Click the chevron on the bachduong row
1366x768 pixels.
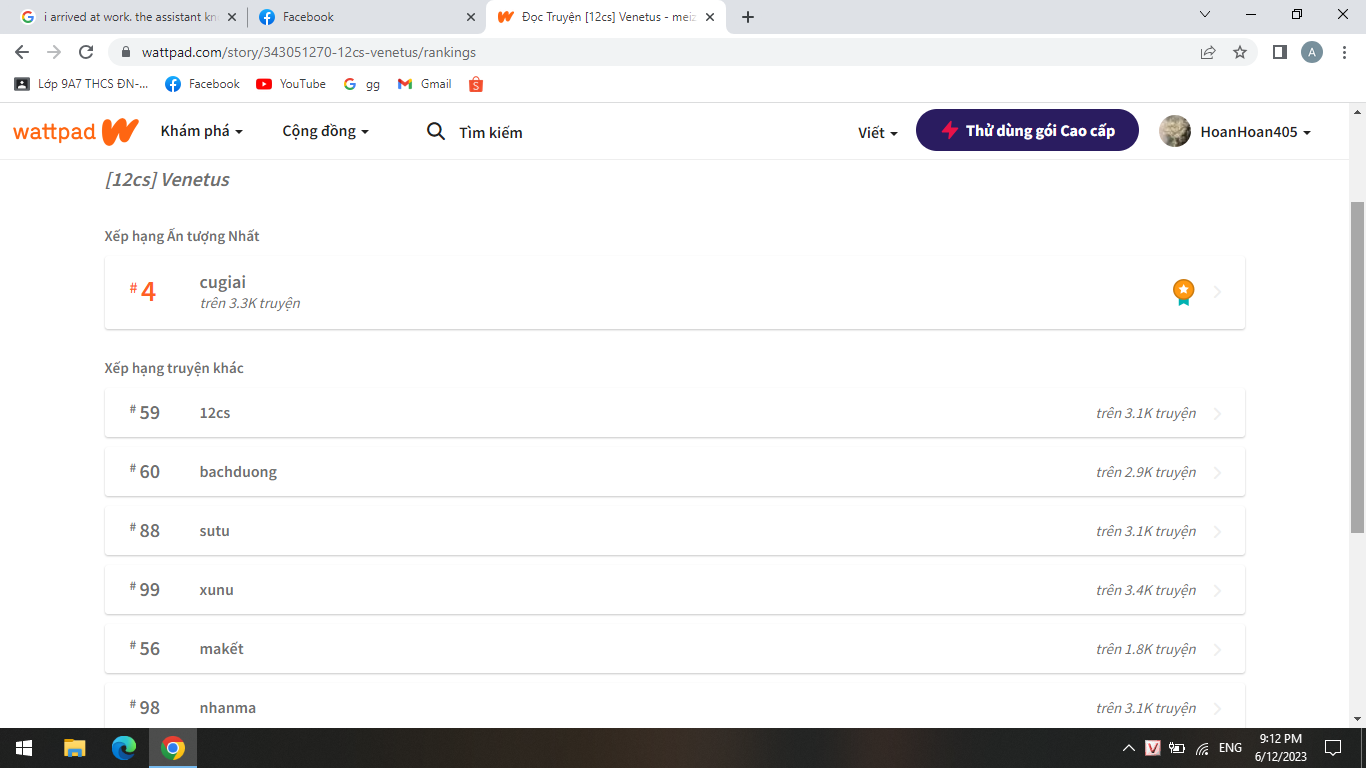pyautogui.click(x=1217, y=473)
